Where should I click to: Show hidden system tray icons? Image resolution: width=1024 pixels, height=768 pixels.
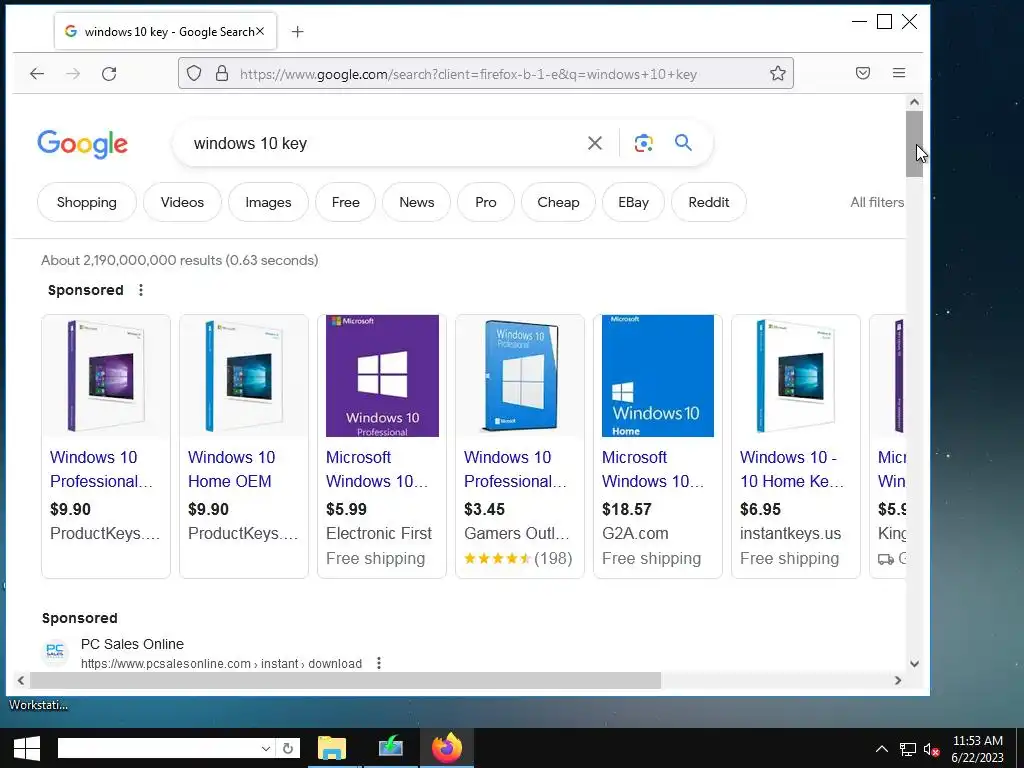coord(882,749)
